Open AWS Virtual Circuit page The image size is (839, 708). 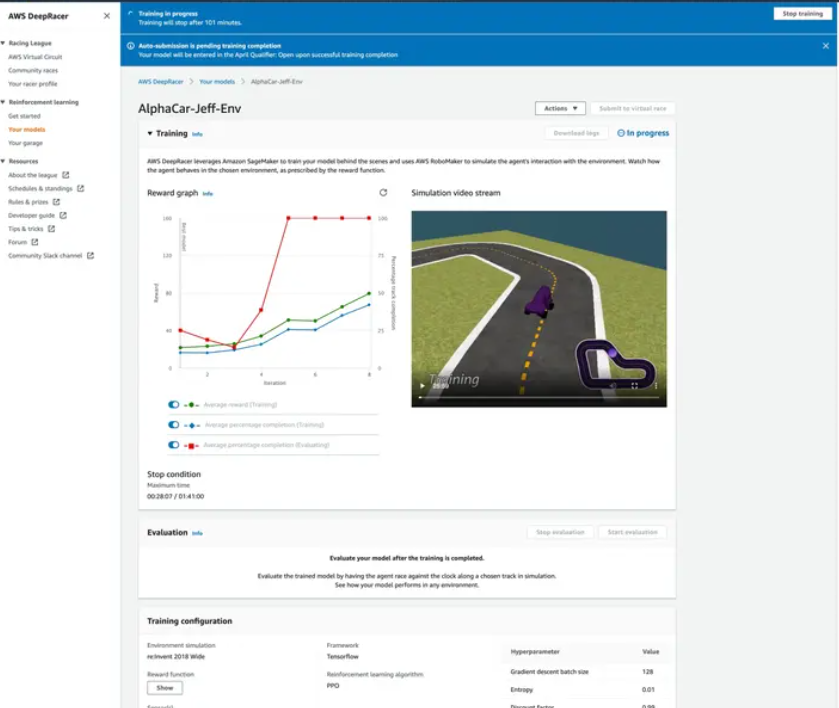tap(35, 57)
